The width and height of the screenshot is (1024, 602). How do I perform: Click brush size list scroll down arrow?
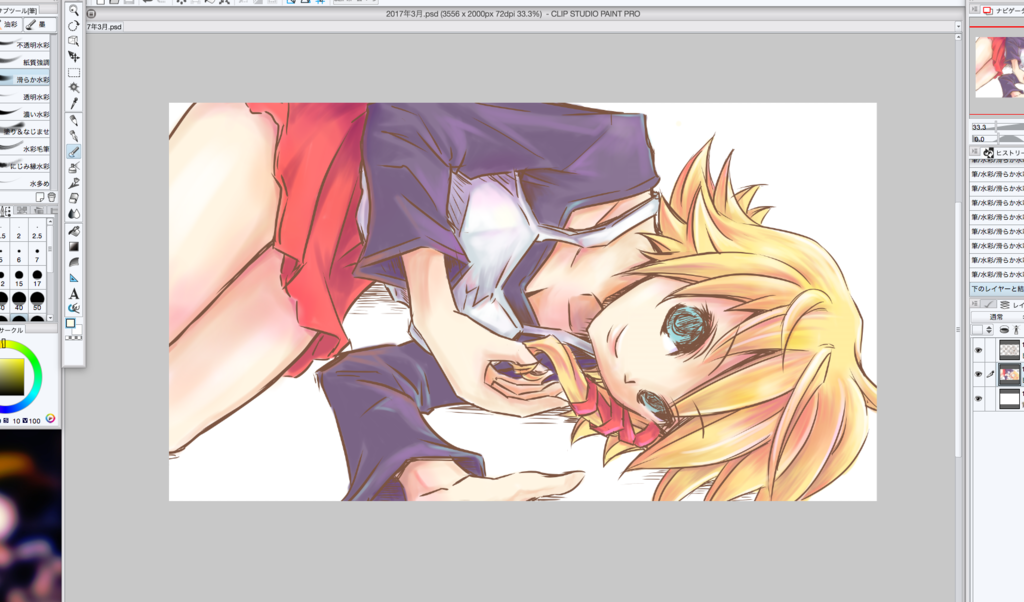click(50, 317)
